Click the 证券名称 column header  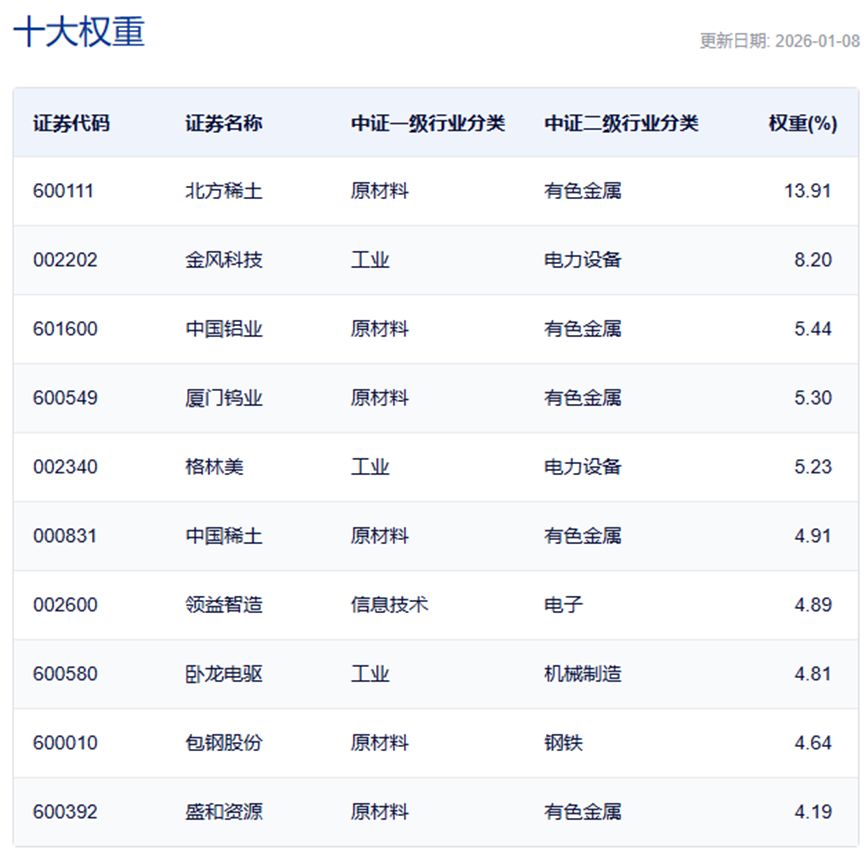click(x=224, y=123)
